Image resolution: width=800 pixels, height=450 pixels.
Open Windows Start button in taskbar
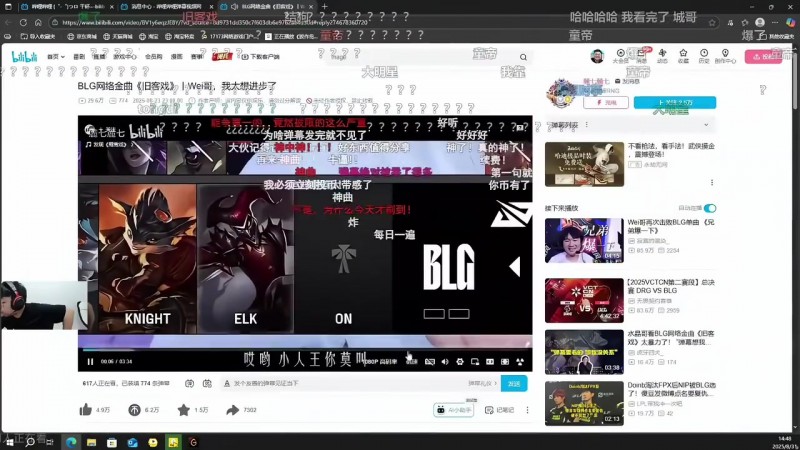click(10, 442)
